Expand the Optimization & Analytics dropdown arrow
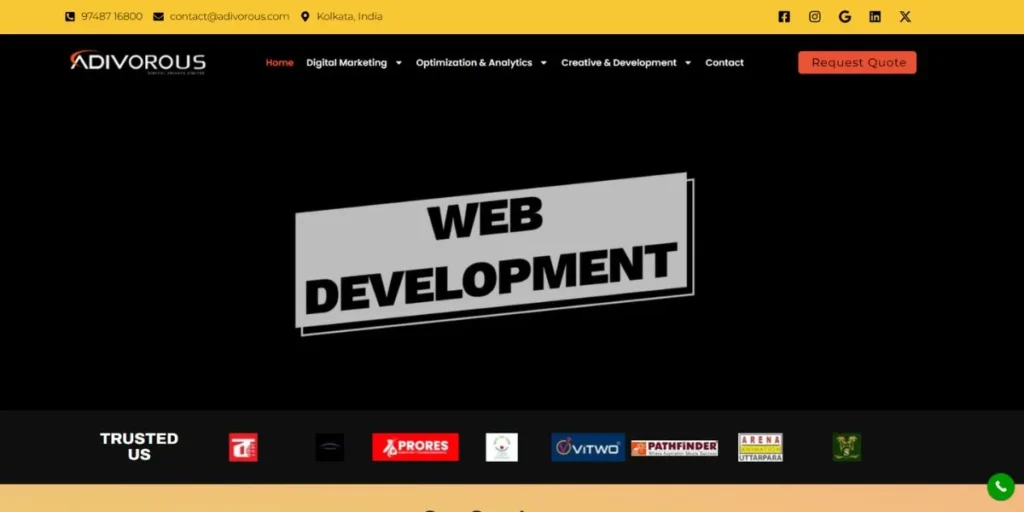The height and width of the screenshot is (512, 1024). tap(543, 63)
